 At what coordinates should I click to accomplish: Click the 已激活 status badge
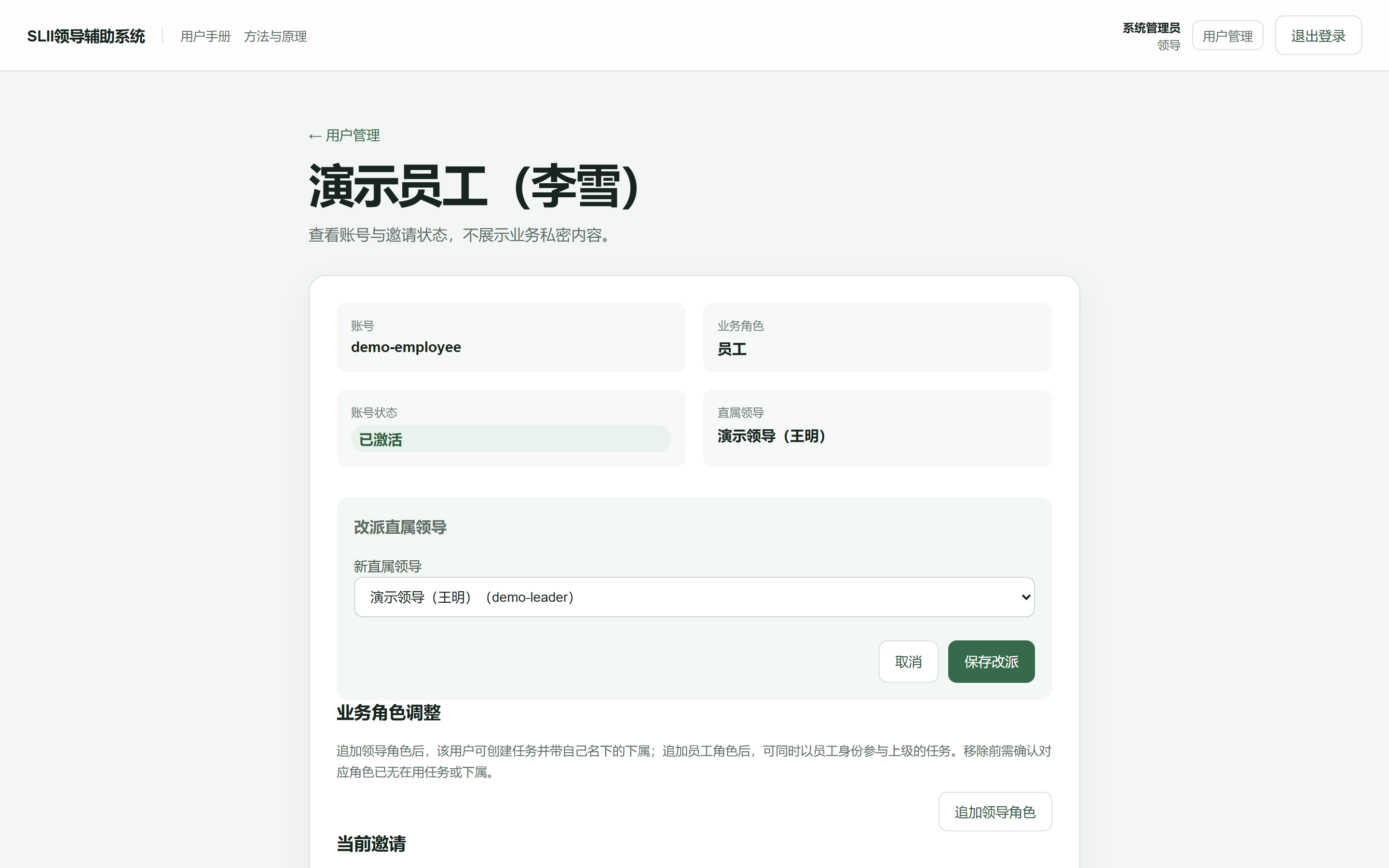pos(511,439)
